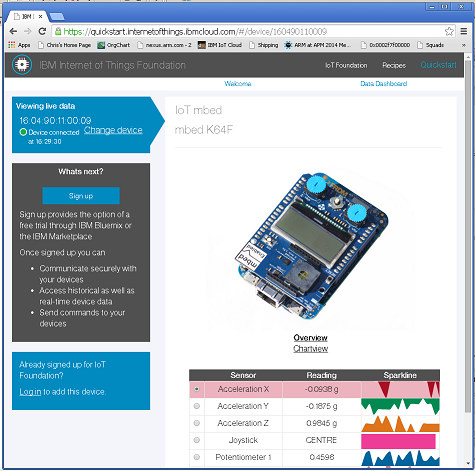This screenshot has width=475, height=471.
Task: Click the browser back arrow
Action: click(13, 31)
